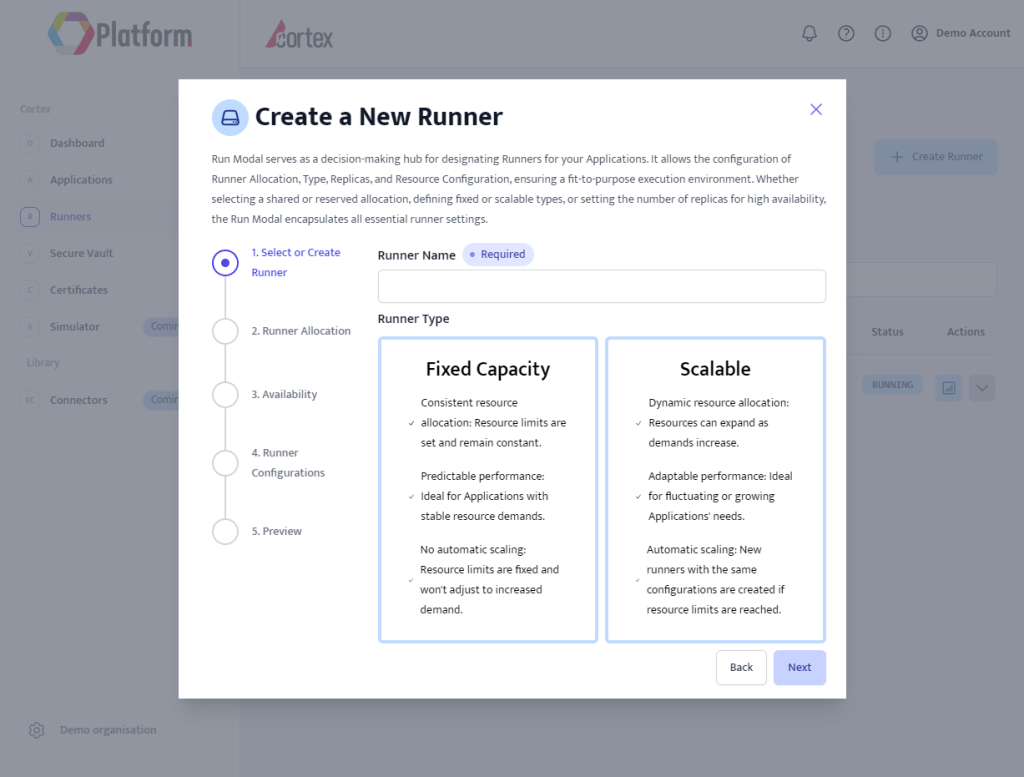Click the runner metrics chart icon
This screenshot has width=1024, height=777.
(x=948, y=388)
